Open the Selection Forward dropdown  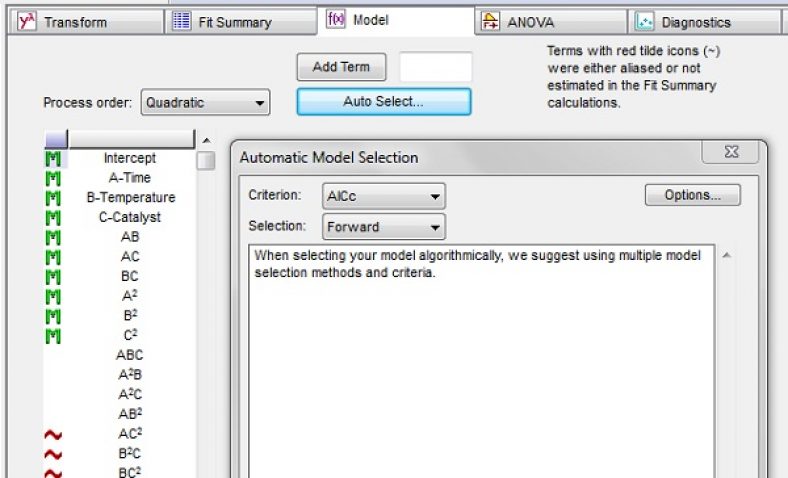[x=384, y=227]
